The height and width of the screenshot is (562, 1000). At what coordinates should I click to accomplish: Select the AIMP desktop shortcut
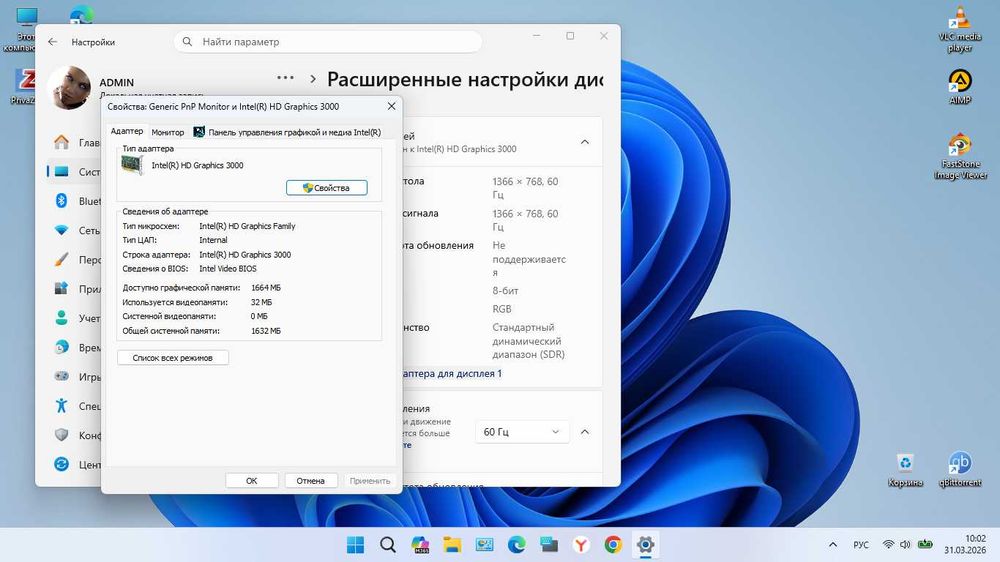click(960, 87)
